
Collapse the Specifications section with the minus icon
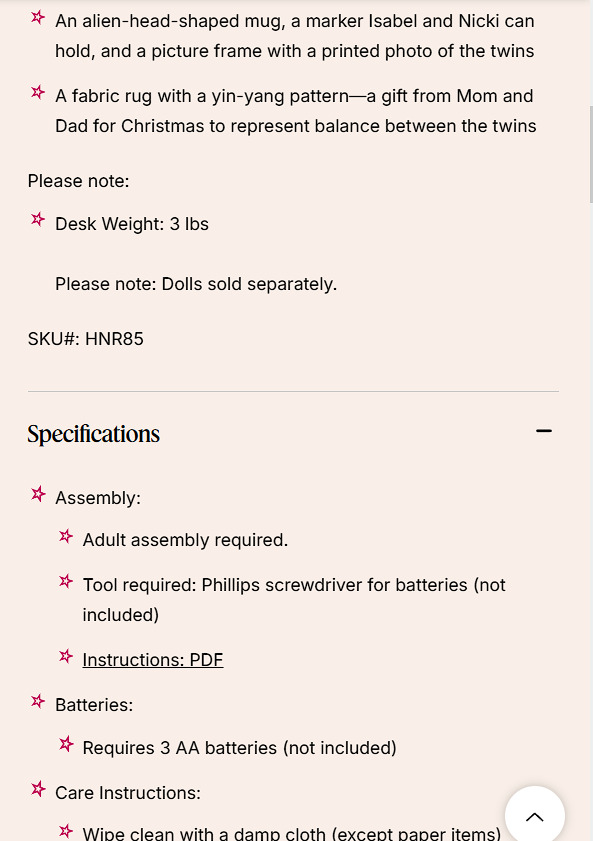click(x=544, y=431)
